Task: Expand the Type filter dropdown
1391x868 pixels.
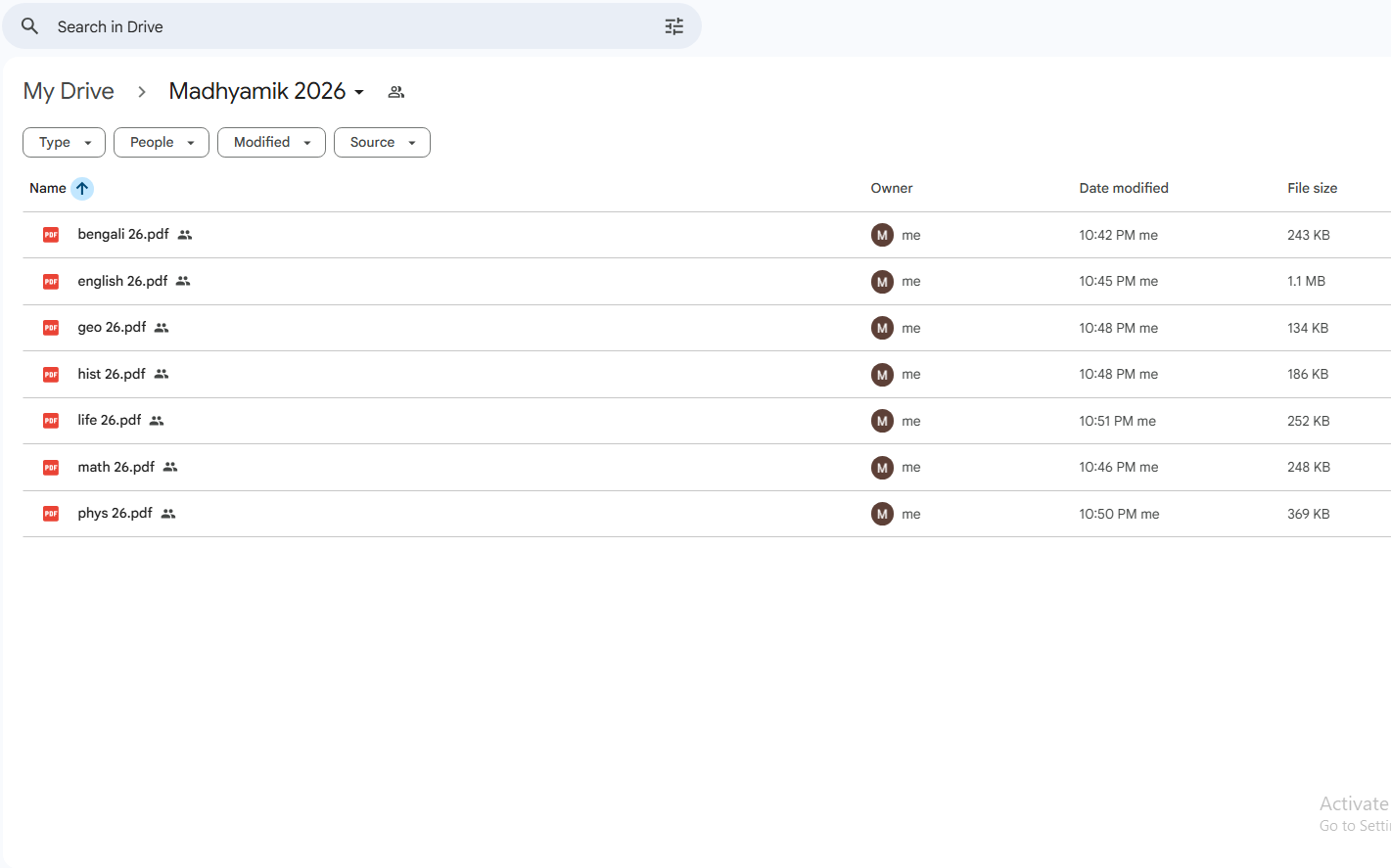Action: (x=64, y=143)
